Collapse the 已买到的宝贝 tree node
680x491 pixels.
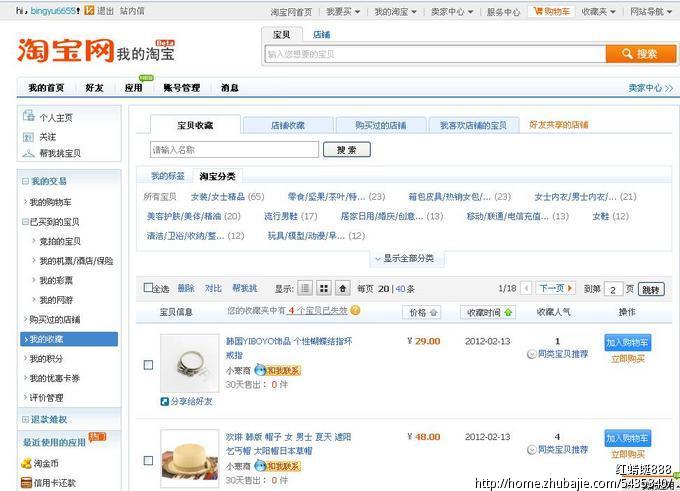click(25, 222)
